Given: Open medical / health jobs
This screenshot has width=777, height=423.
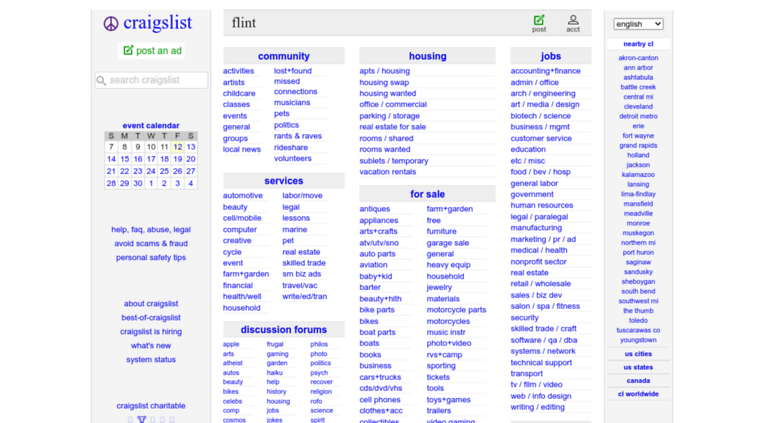Looking at the screenshot, I should 539,250.
